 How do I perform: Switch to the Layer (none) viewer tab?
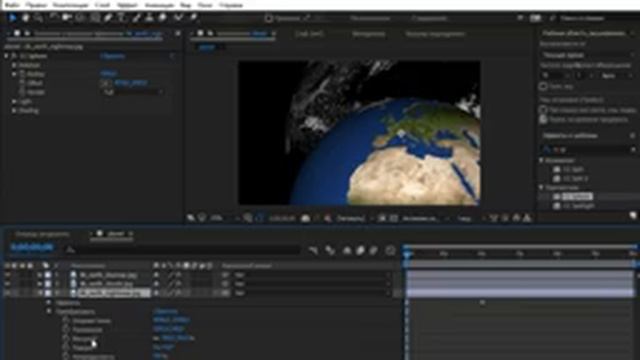click(309, 34)
